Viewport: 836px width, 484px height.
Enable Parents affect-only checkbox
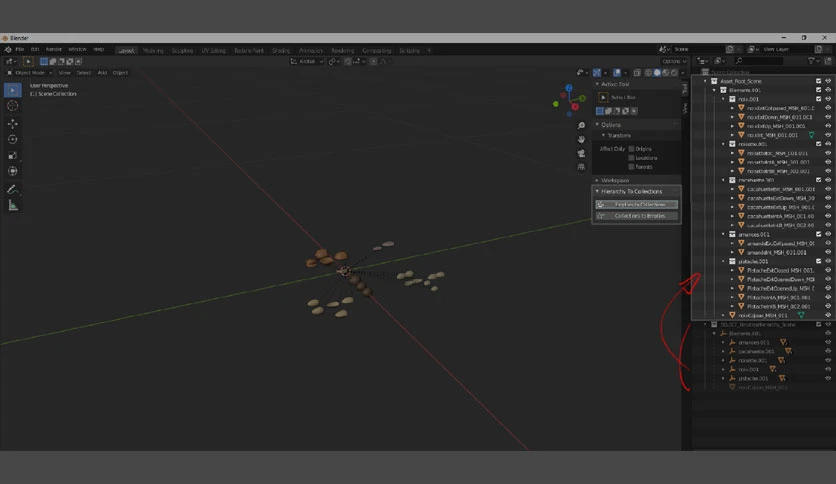click(x=631, y=167)
